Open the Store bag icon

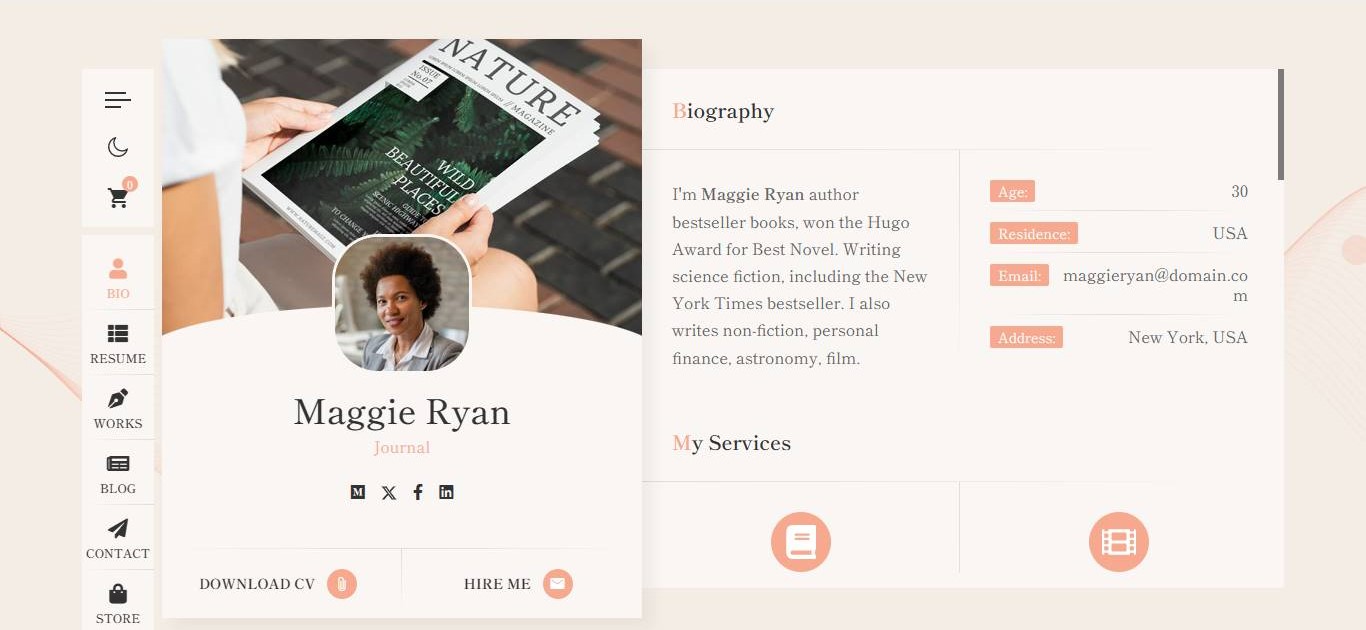pos(118,603)
